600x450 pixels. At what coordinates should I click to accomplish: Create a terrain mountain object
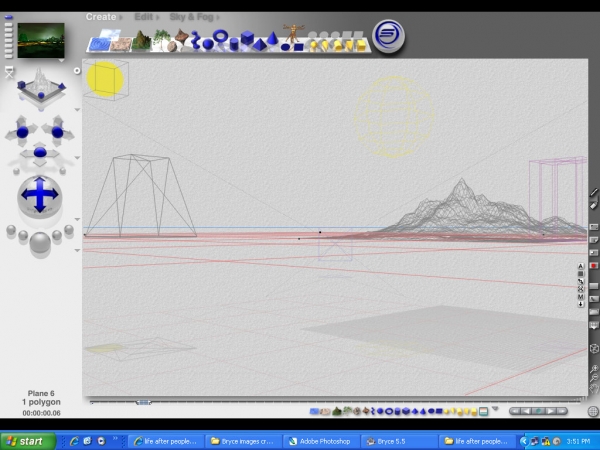141,40
